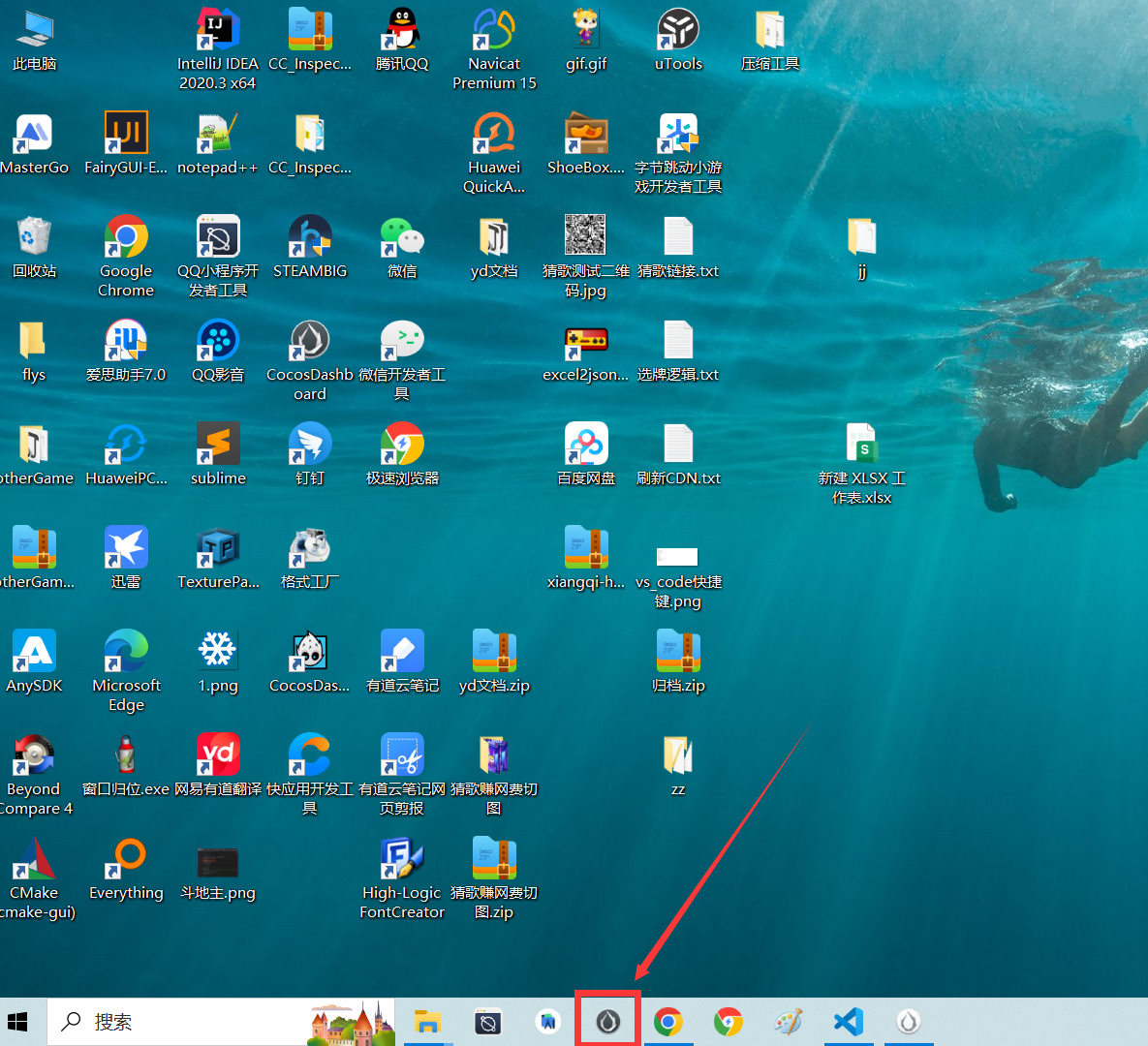Viewport: 1148px width, 1046px height.
Task: Open the highlighted Cocos Dashboard taskbar icon
Action: point(607,1022)
